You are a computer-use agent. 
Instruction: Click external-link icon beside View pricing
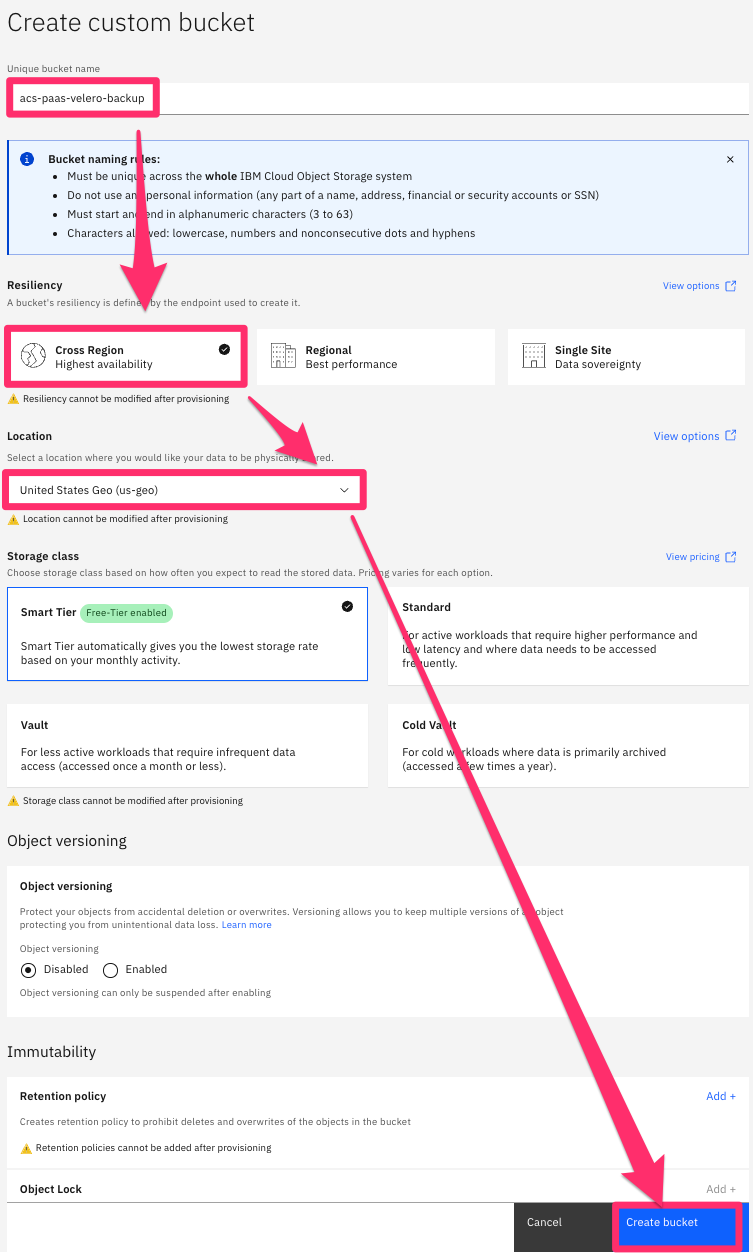point(731,557)
